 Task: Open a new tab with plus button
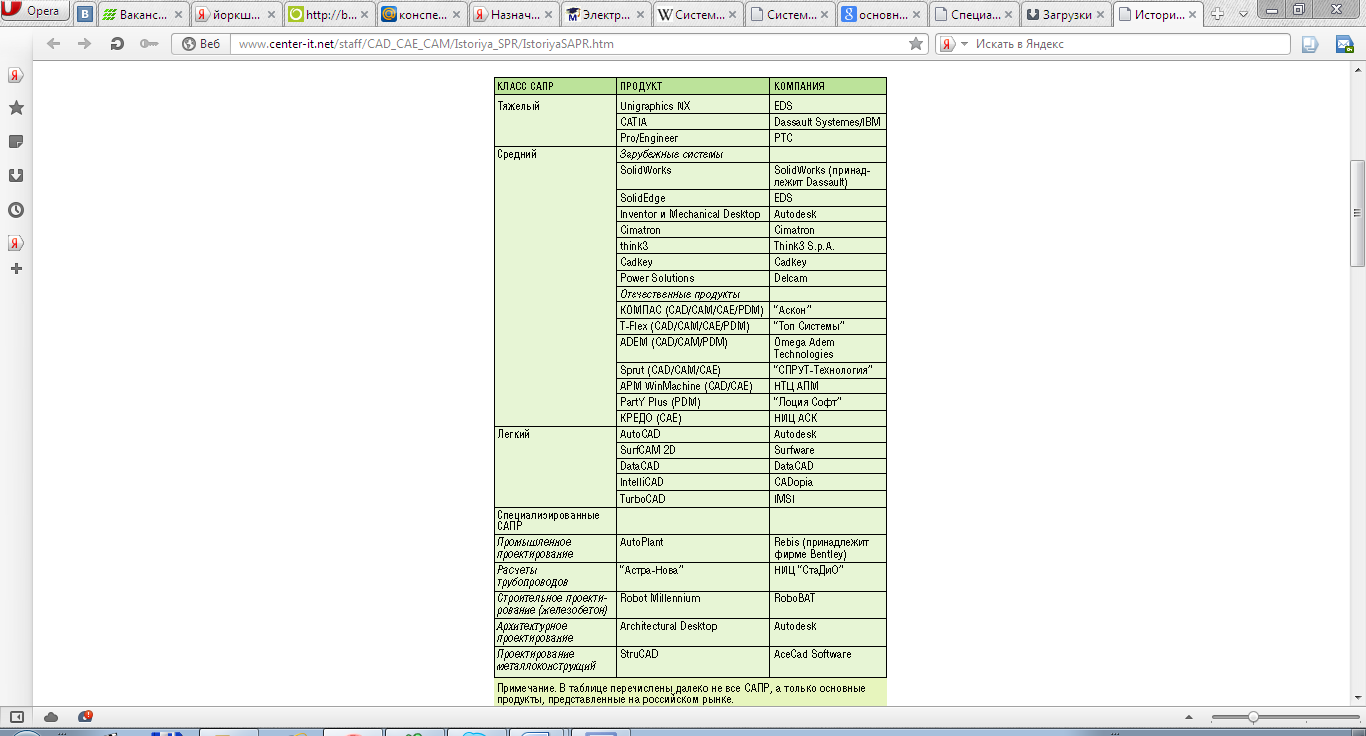pyautogui.click(x=1218, y=14)
